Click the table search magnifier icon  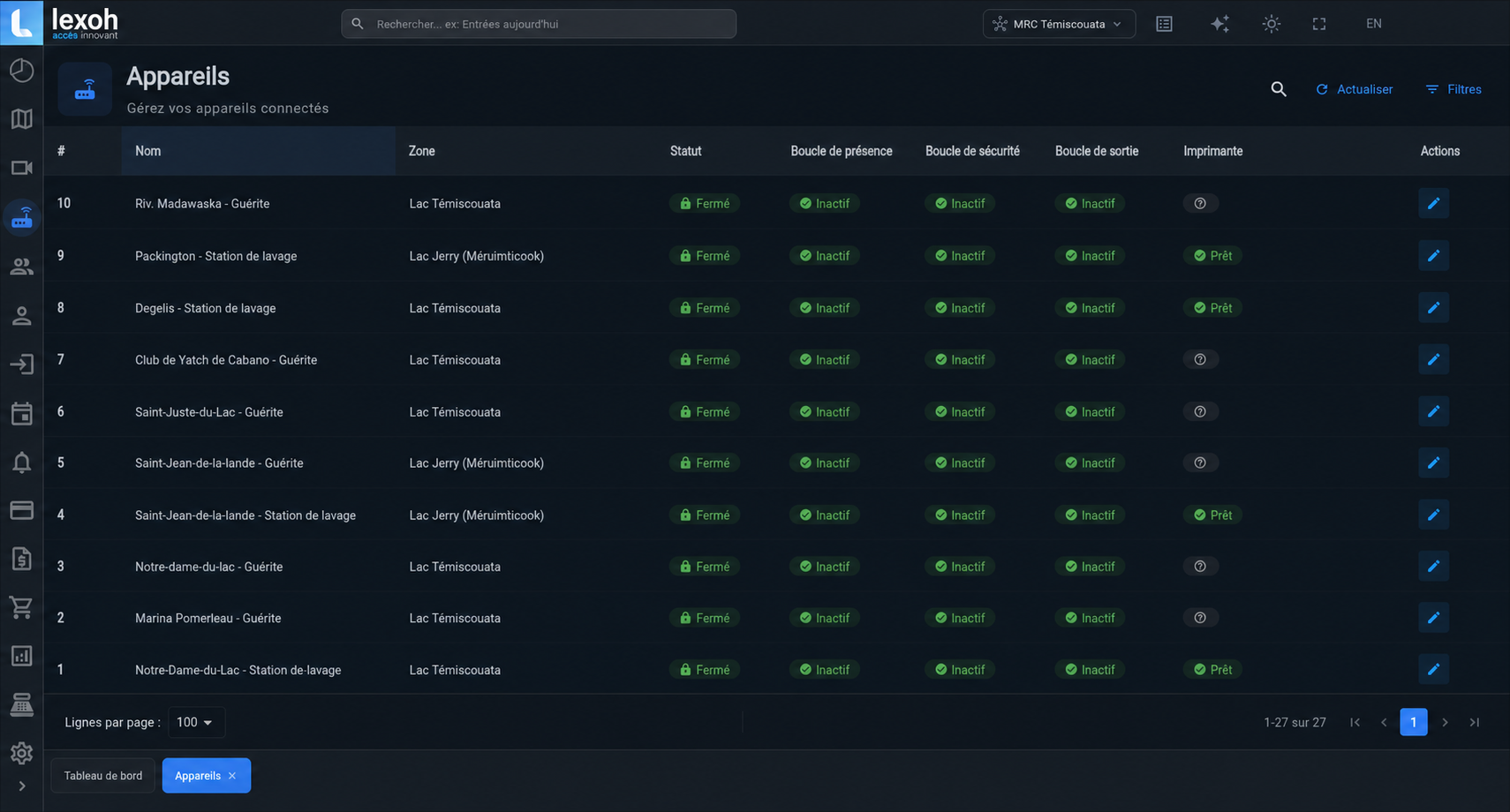[x=1278, y=89]
